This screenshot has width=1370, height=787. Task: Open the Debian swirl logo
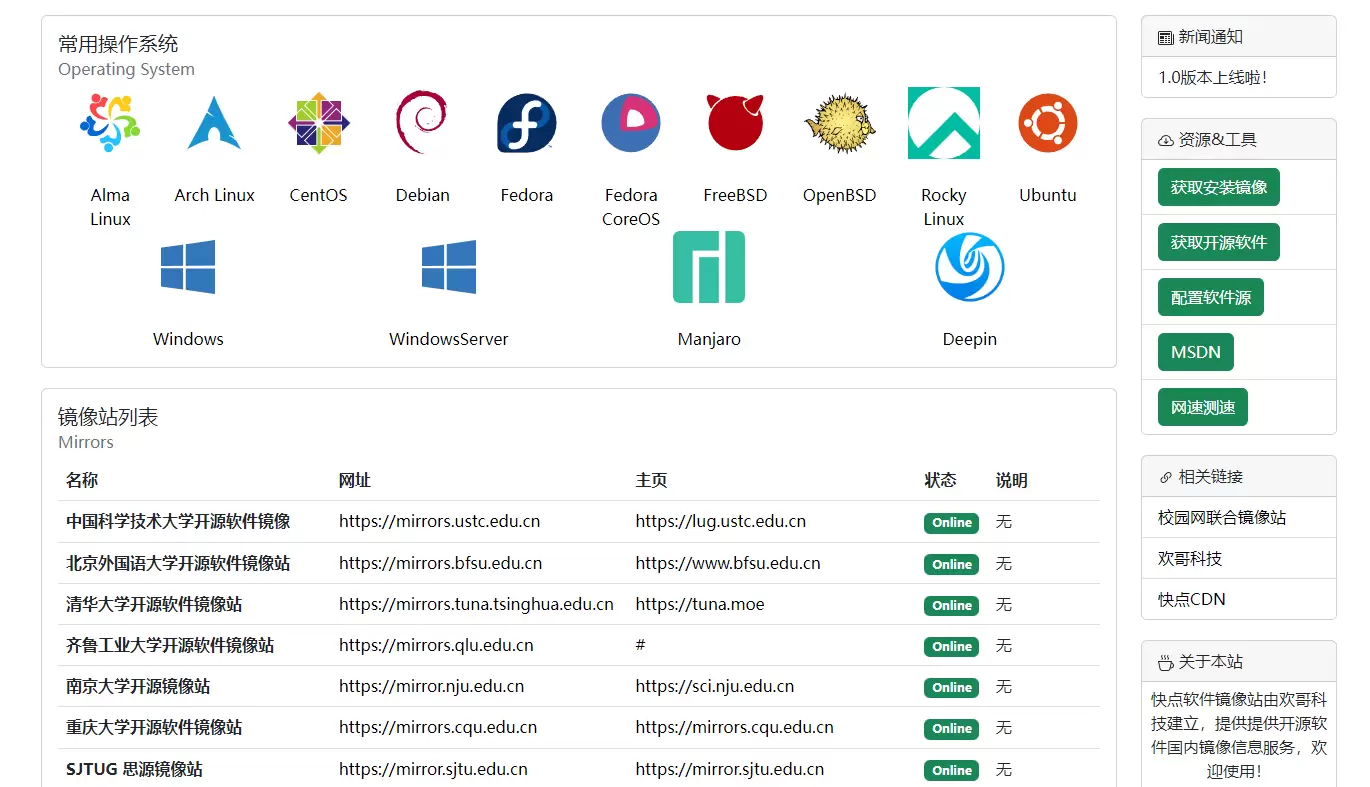click(x=422, y=123)
